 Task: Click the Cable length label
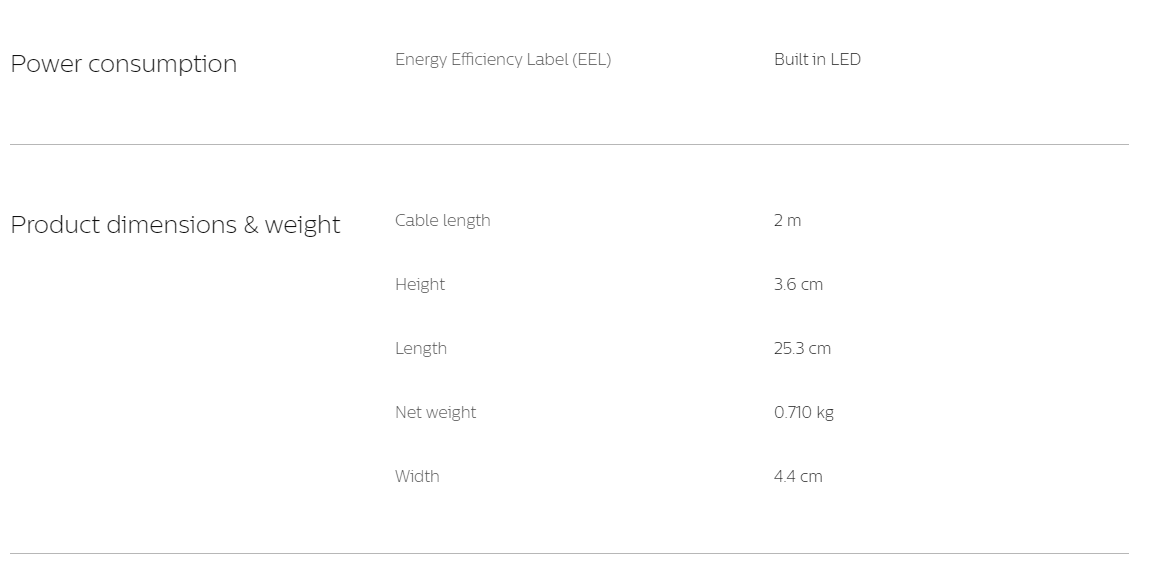(443, 221)
